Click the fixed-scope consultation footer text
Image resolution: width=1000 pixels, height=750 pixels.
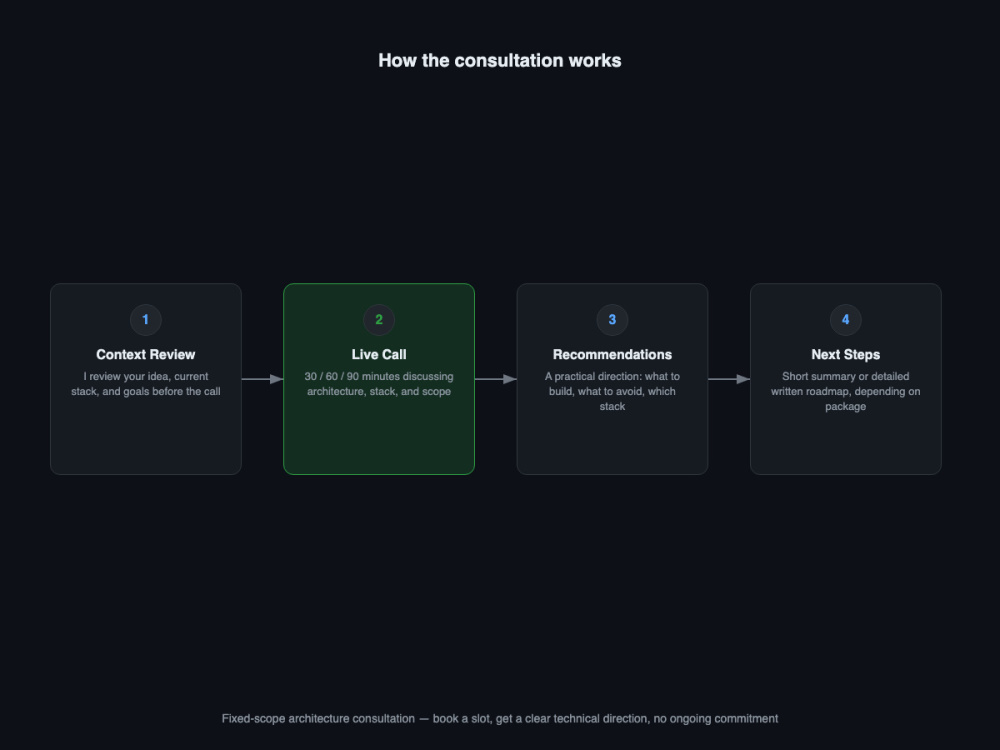click(x=500, y=719)
